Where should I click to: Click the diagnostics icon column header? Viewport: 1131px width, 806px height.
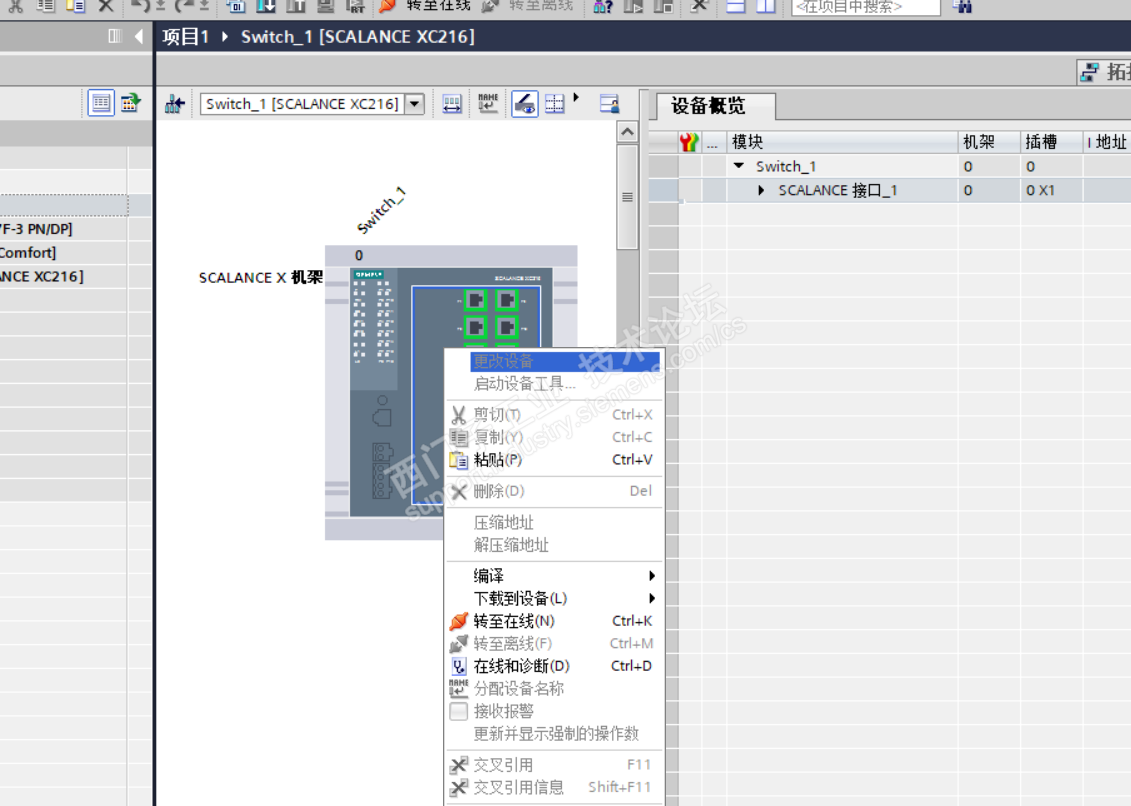[x=689, y=142]
